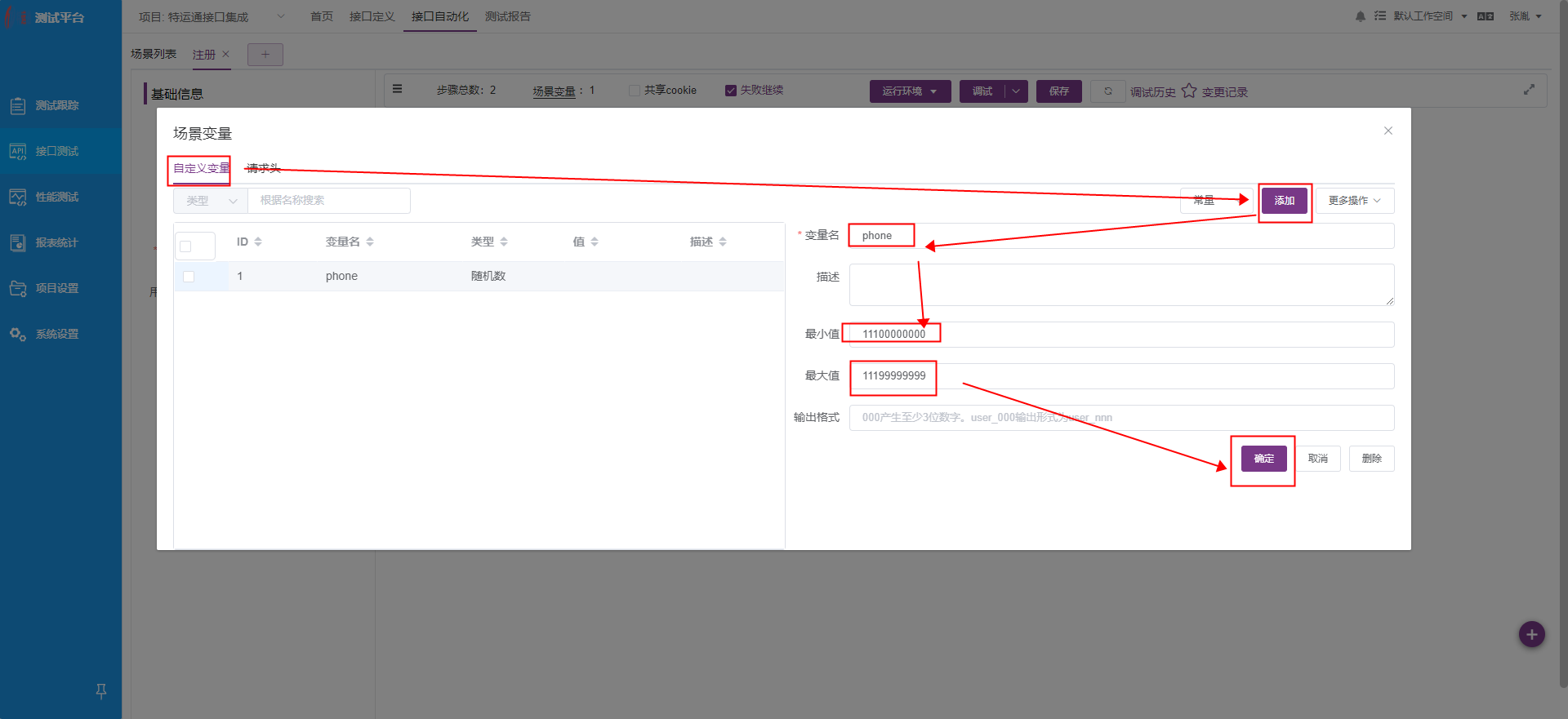Open the 默认工作空间 dropdown
This screenshot has height=719, width=1568.
(1431, 16)
